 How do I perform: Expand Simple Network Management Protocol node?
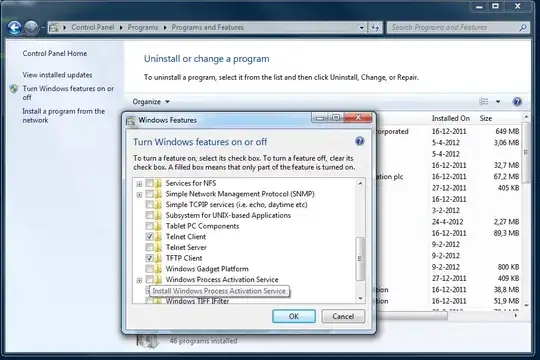point(139,195)
